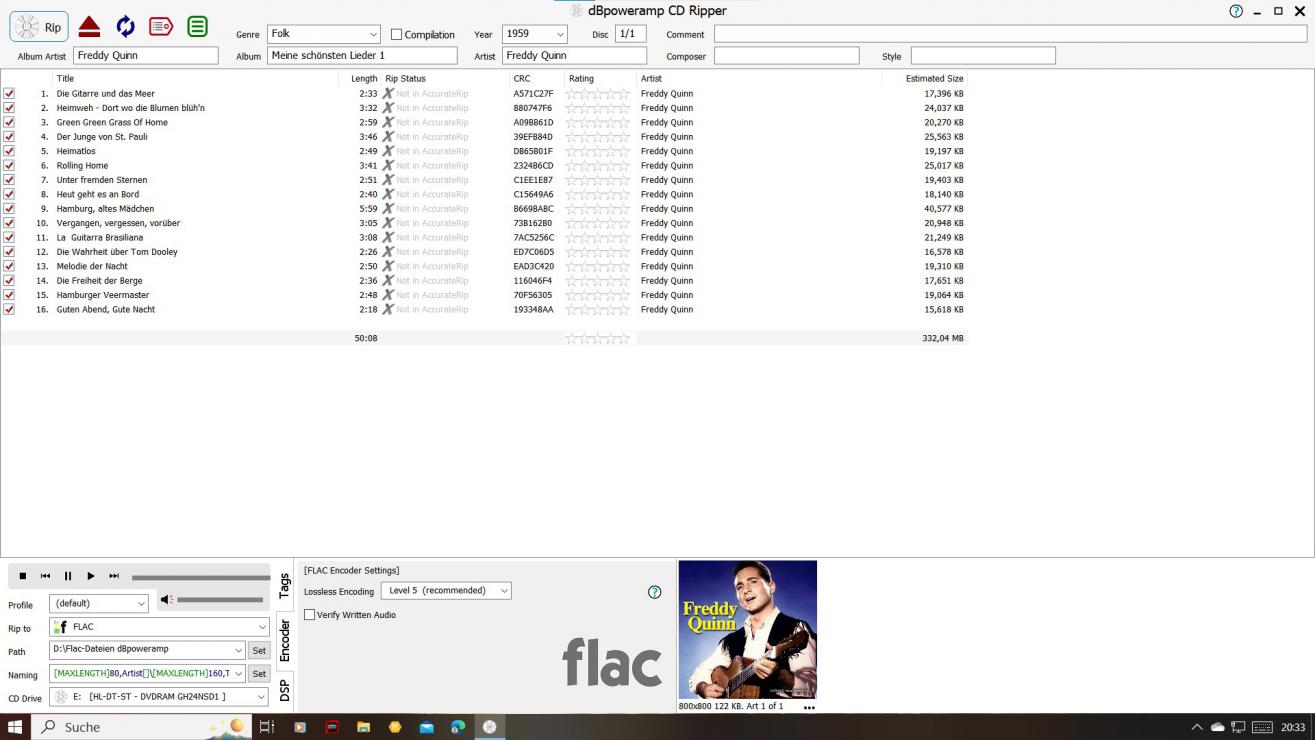This screenshot has height=740, width=1315.
Task: Expand the Genre dropdown showing Folk
Action: pos(373,35)
